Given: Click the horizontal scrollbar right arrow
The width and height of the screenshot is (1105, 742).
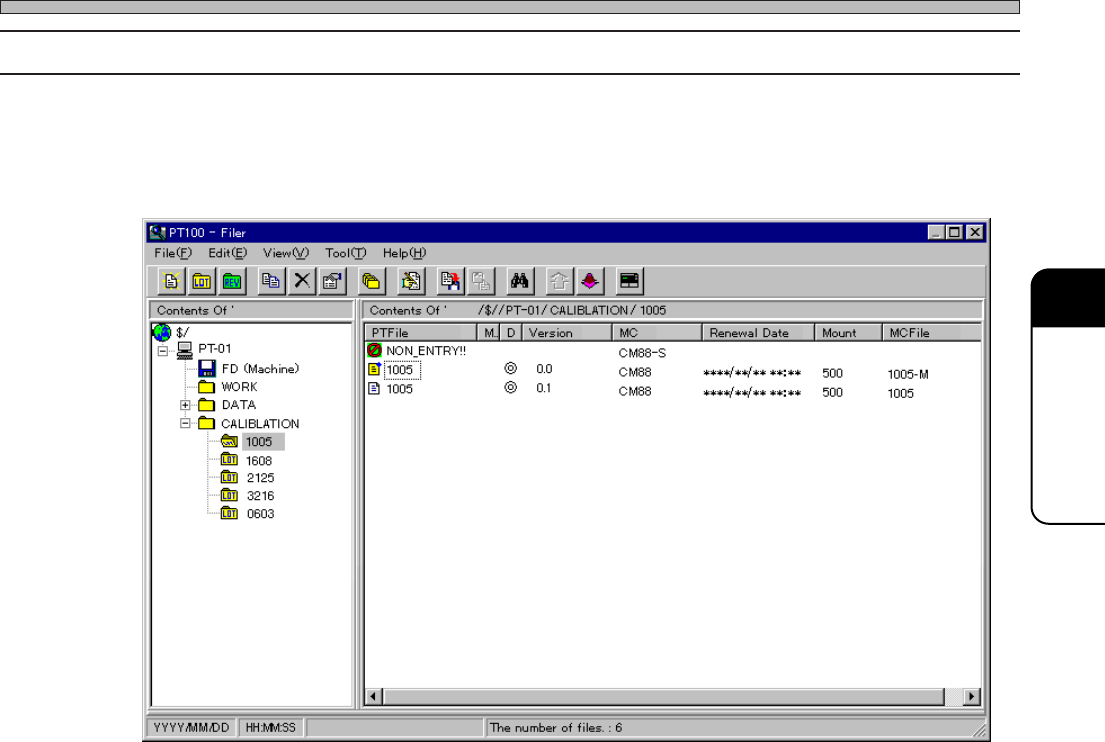Looking at the screenshot, I should (970, 695).
